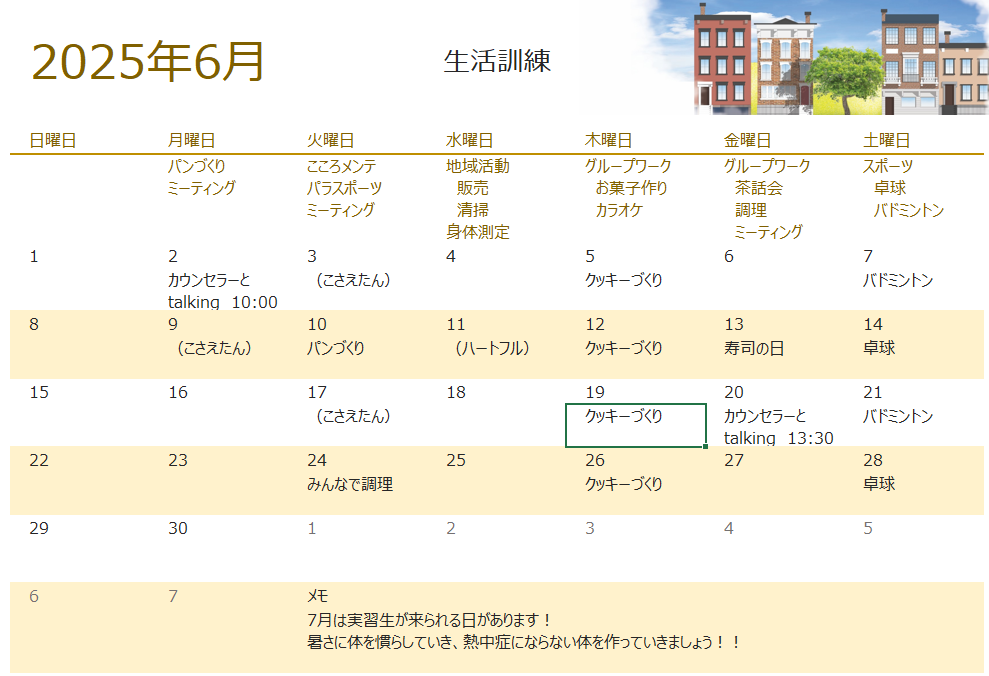Click the talking 10:00 entry
Image resolution: width=989 pixels, height=676 pixels.
pos(223,302)
